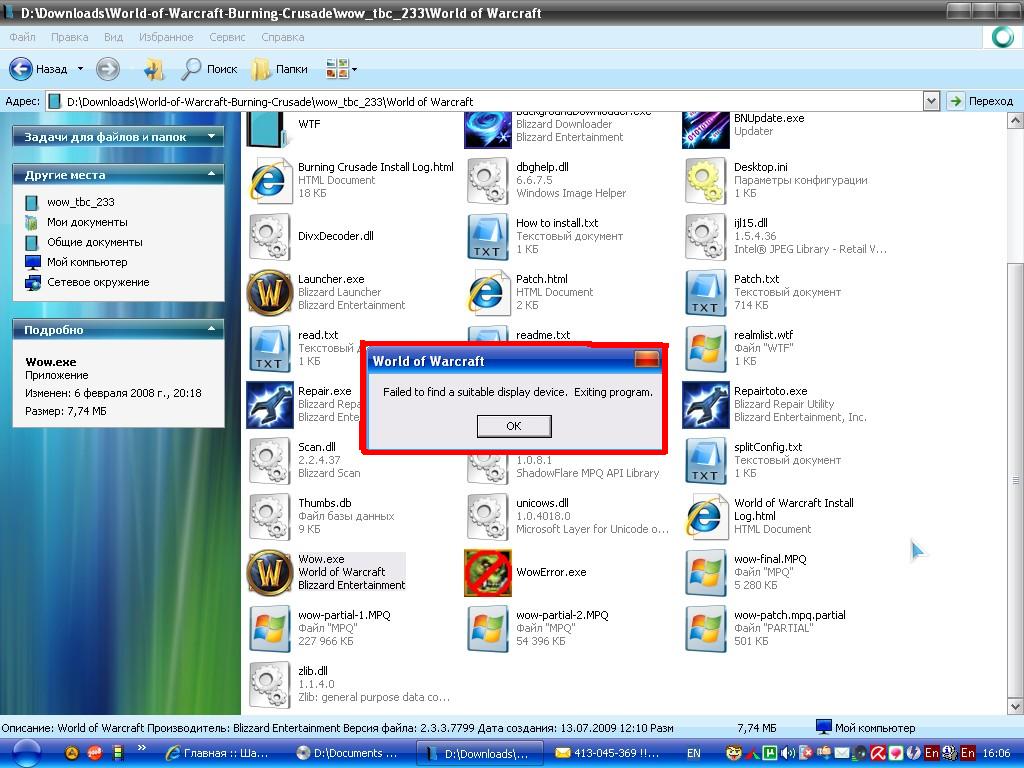Select the dbghelp.dll file icon
Image resolution: width=1024 pixels, height=768 pixels.
(487, 180)
